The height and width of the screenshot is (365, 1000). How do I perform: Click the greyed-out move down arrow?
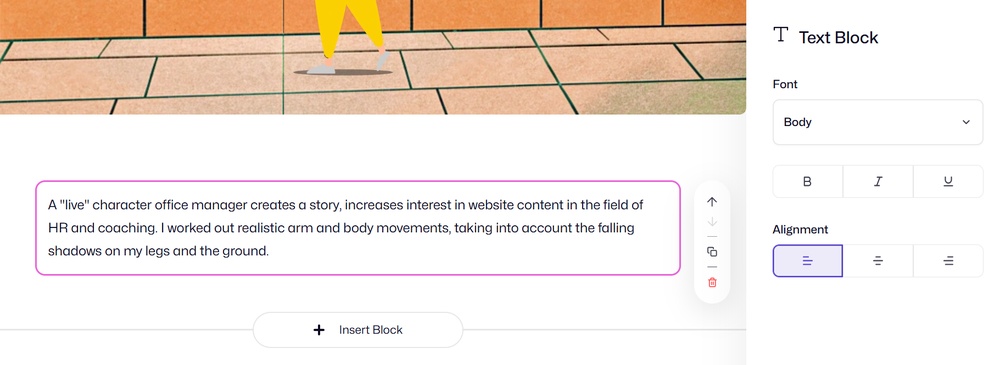coord(712,222)
